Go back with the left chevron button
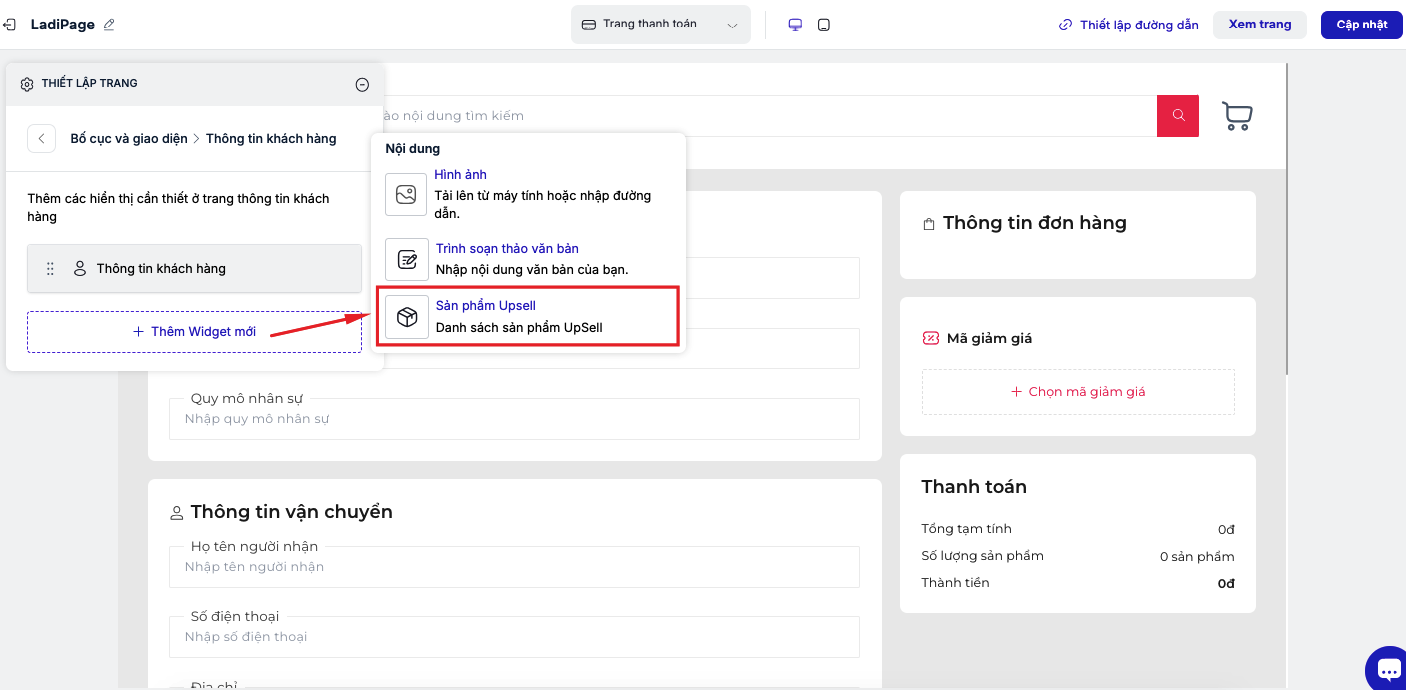The height and width of the screenshot is (690, 1406). (41, 139)
